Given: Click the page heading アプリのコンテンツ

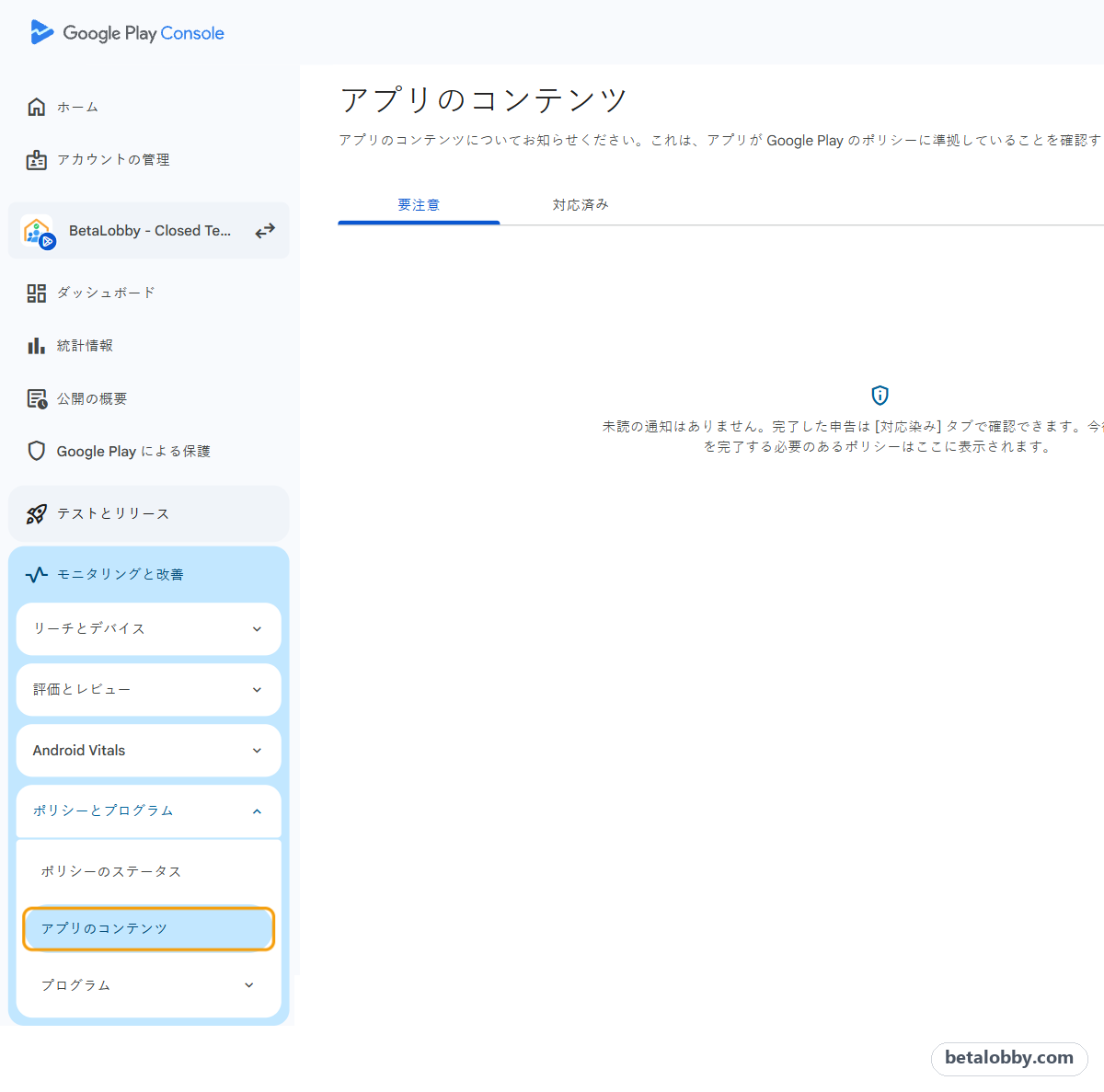Looking at the screenshot, I should (484, 99).
